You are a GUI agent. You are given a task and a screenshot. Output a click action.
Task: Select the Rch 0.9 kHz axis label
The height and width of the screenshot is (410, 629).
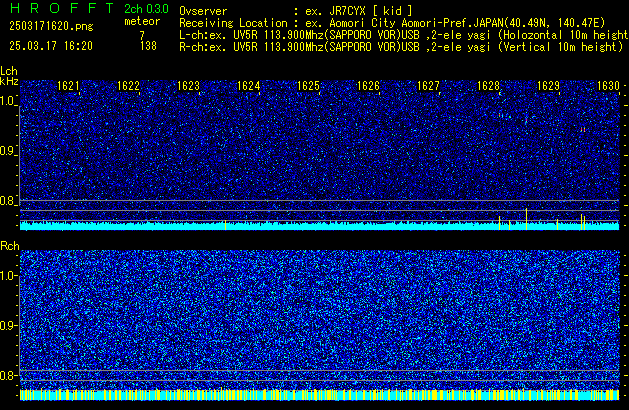tap(8, 325)
